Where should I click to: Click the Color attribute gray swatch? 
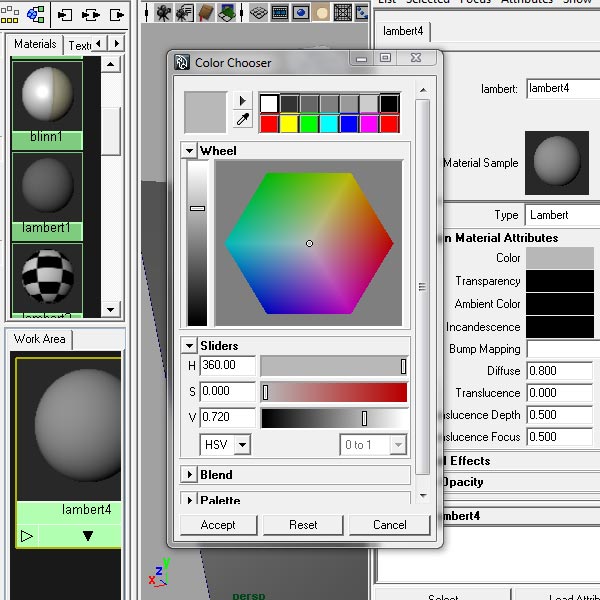560,258
